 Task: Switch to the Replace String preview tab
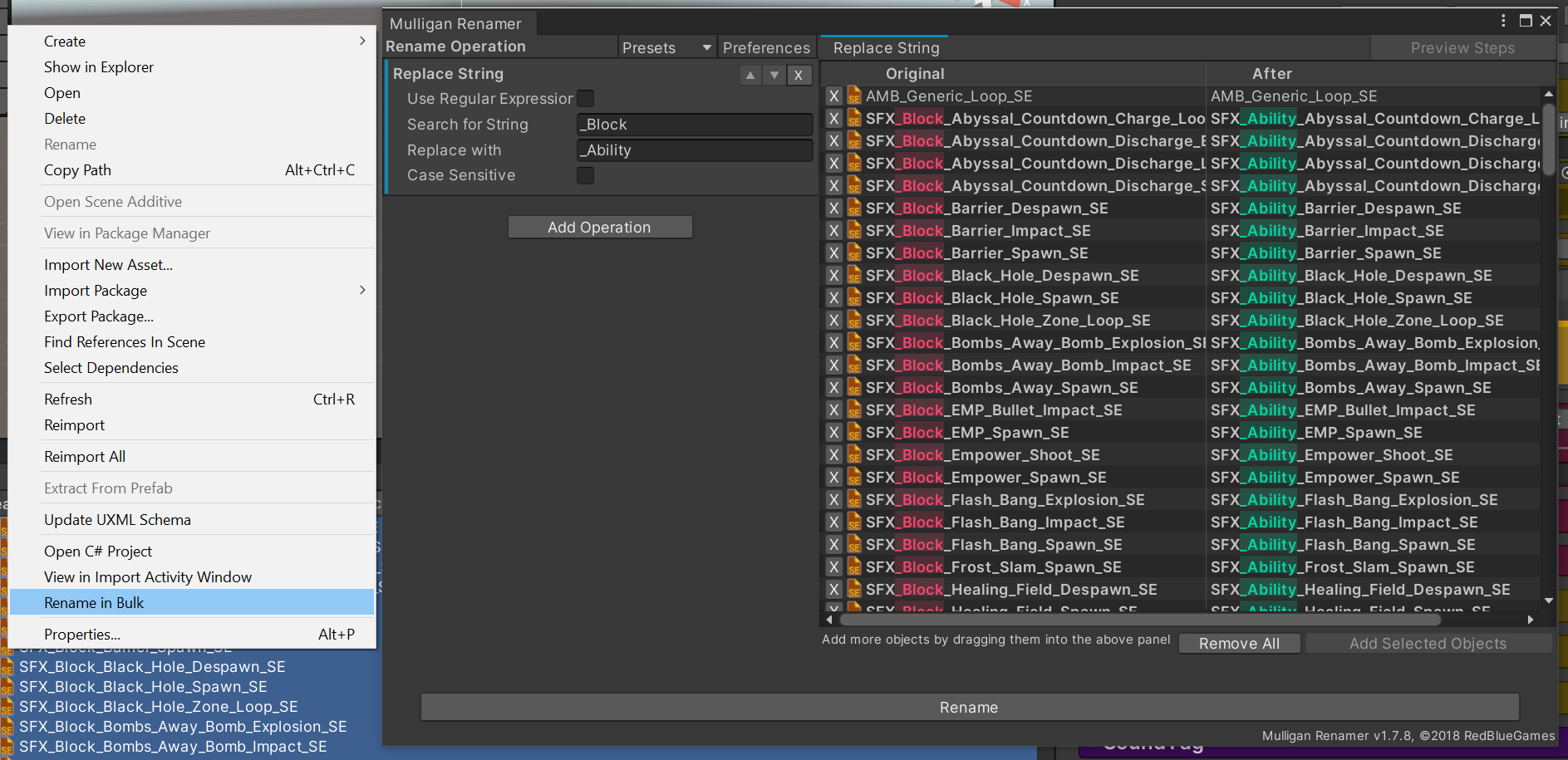pos(886,48)
